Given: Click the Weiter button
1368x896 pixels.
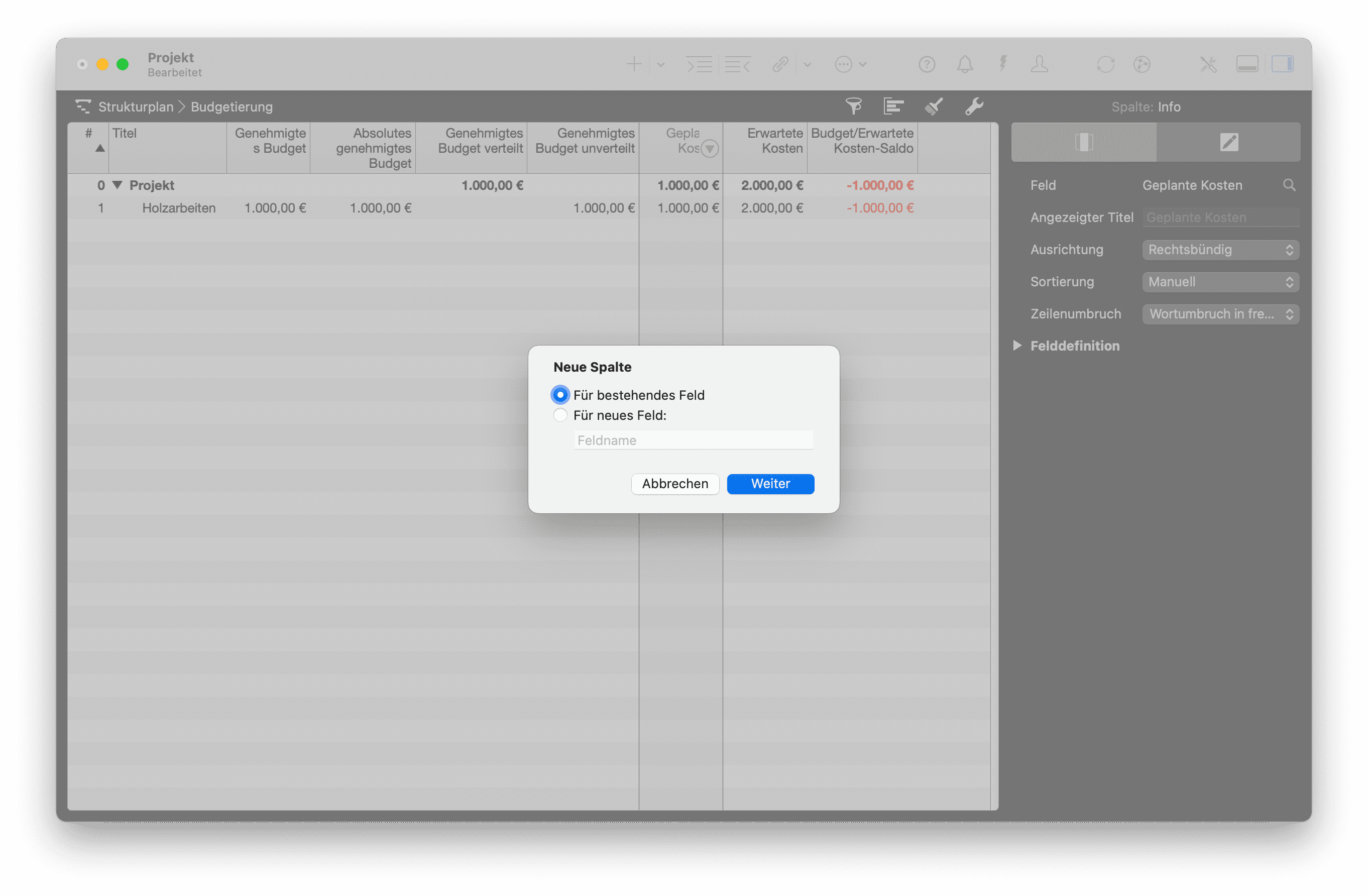Looking at the screenshot, I should (x=770, y=483).
